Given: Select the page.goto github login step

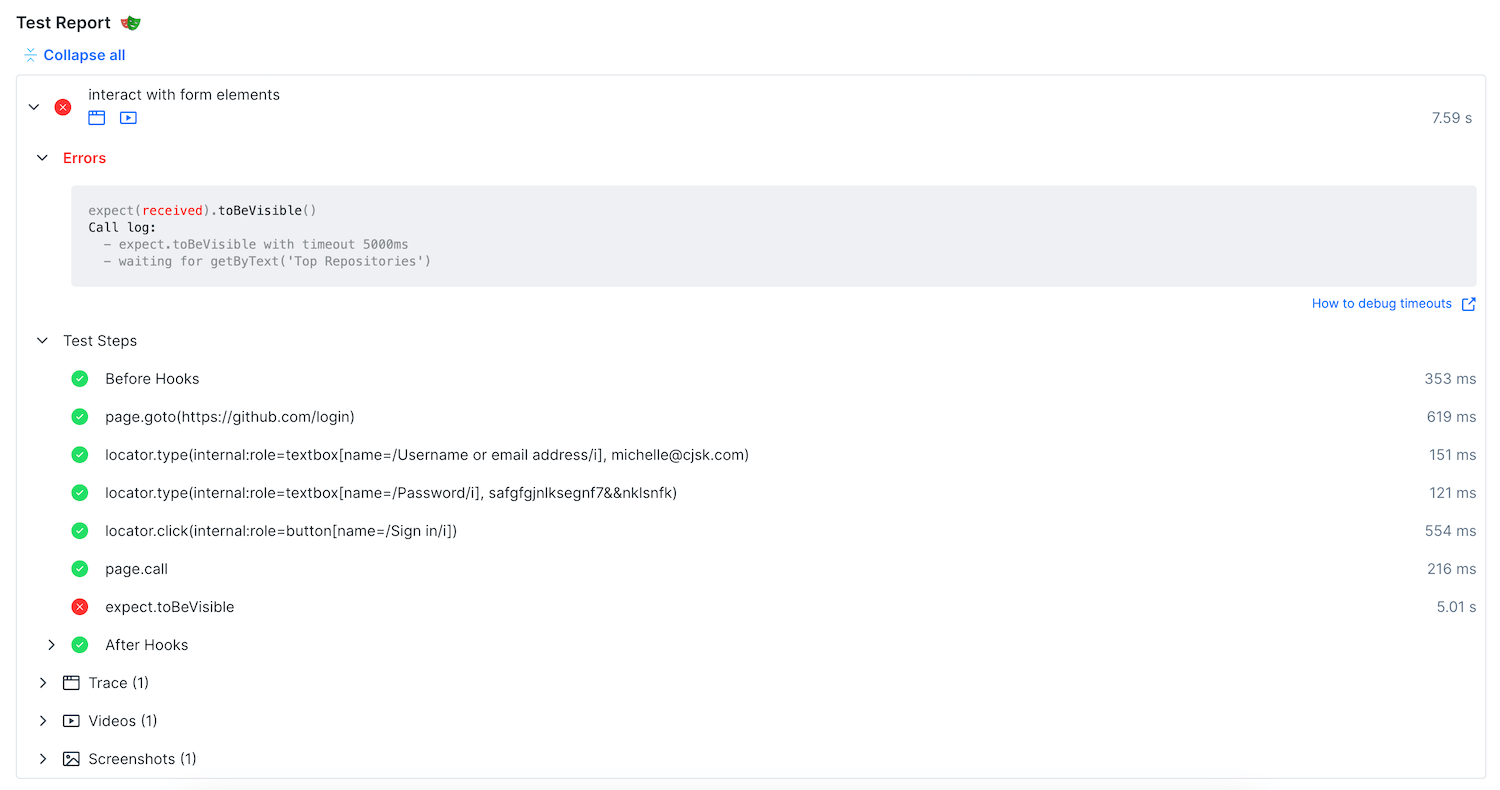Looking at the screenshot, I should click(x=230, y=417).
